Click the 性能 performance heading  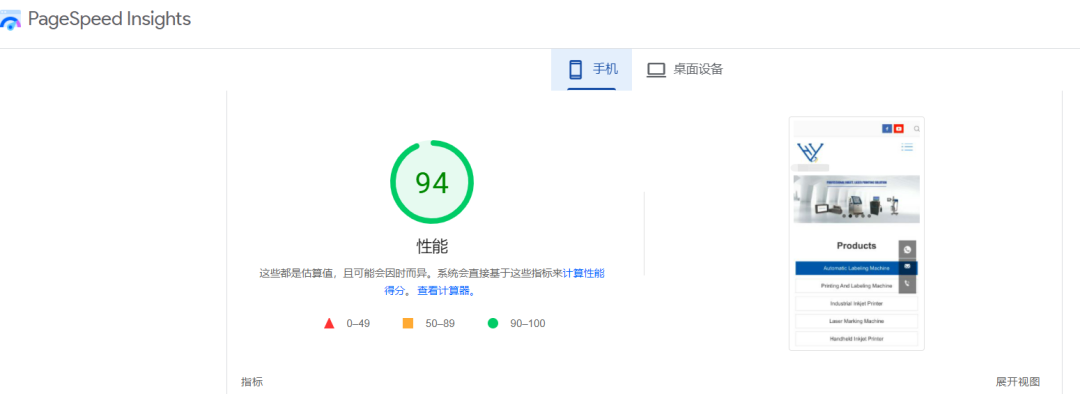click(x=432, y=246)
